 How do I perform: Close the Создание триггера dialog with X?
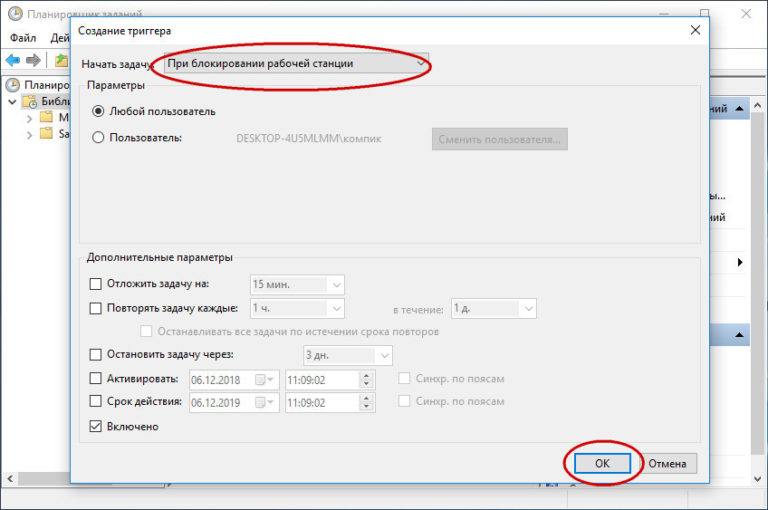coord(694,31)
